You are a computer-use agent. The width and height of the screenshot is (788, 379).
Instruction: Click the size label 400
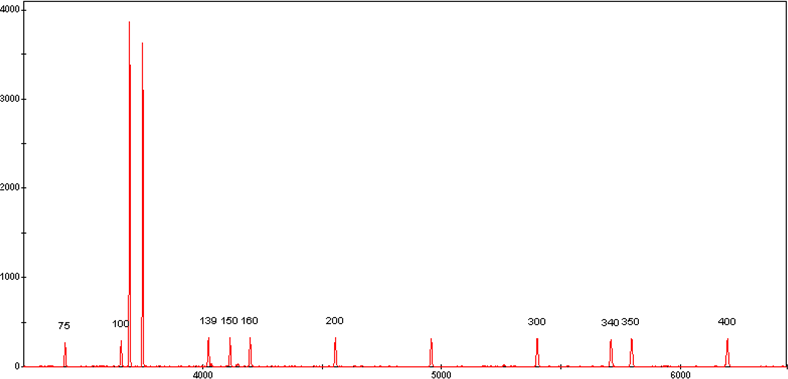(x=727, y=322)
